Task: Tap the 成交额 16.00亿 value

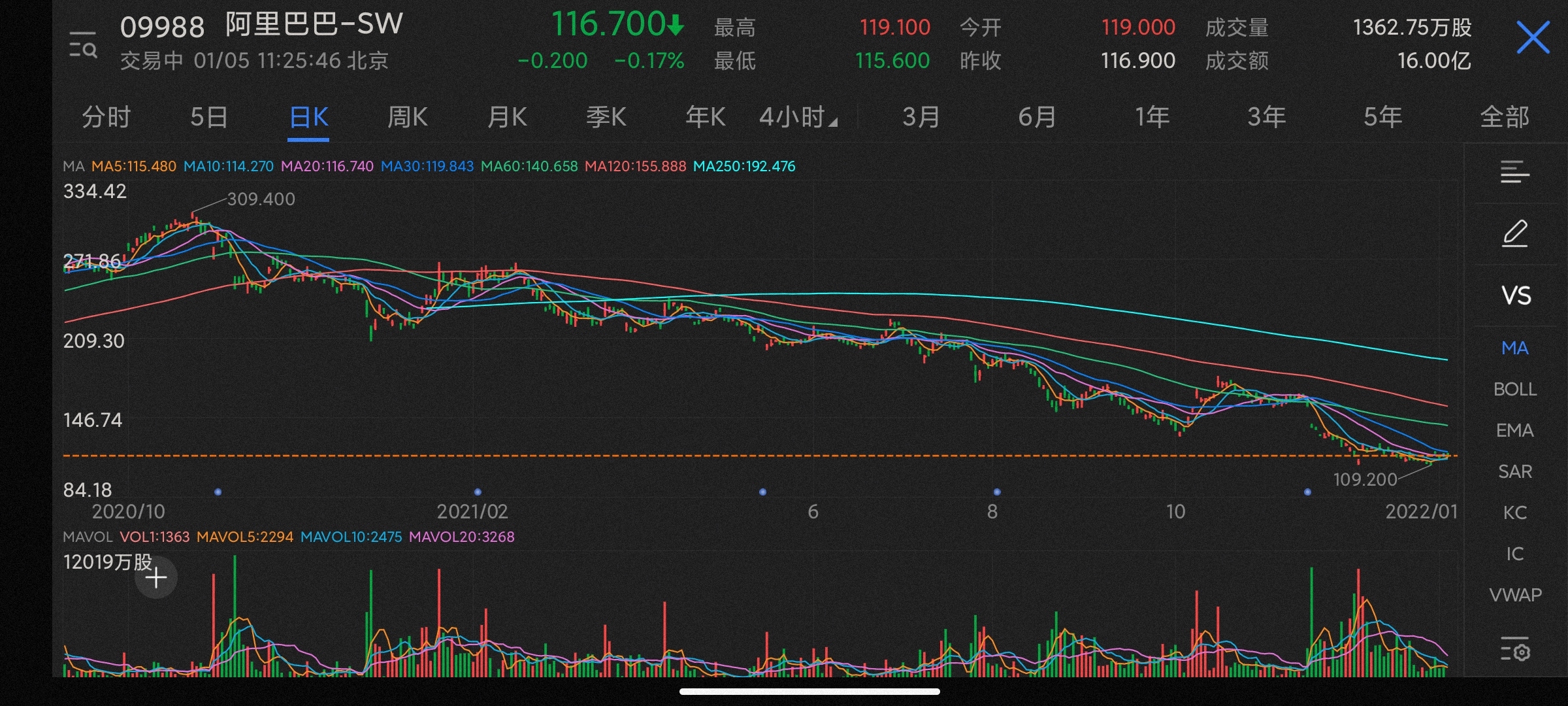Action: click(x=1434, y=61)
